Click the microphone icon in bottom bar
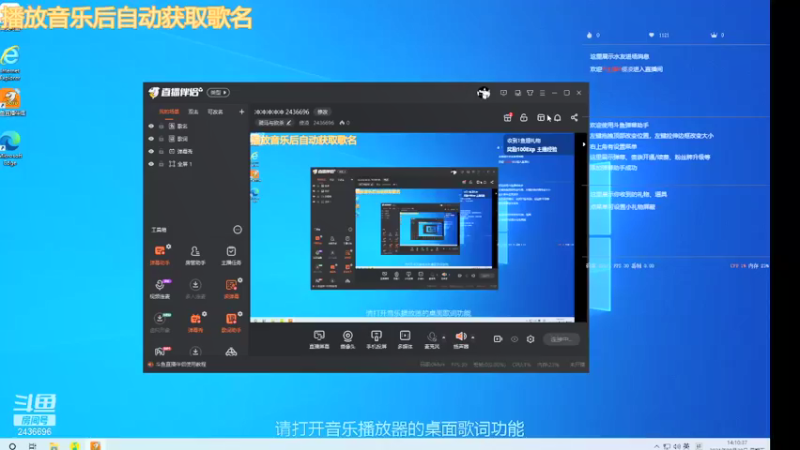800x450 pixels. pyautogui.click(x=432, y=339)
